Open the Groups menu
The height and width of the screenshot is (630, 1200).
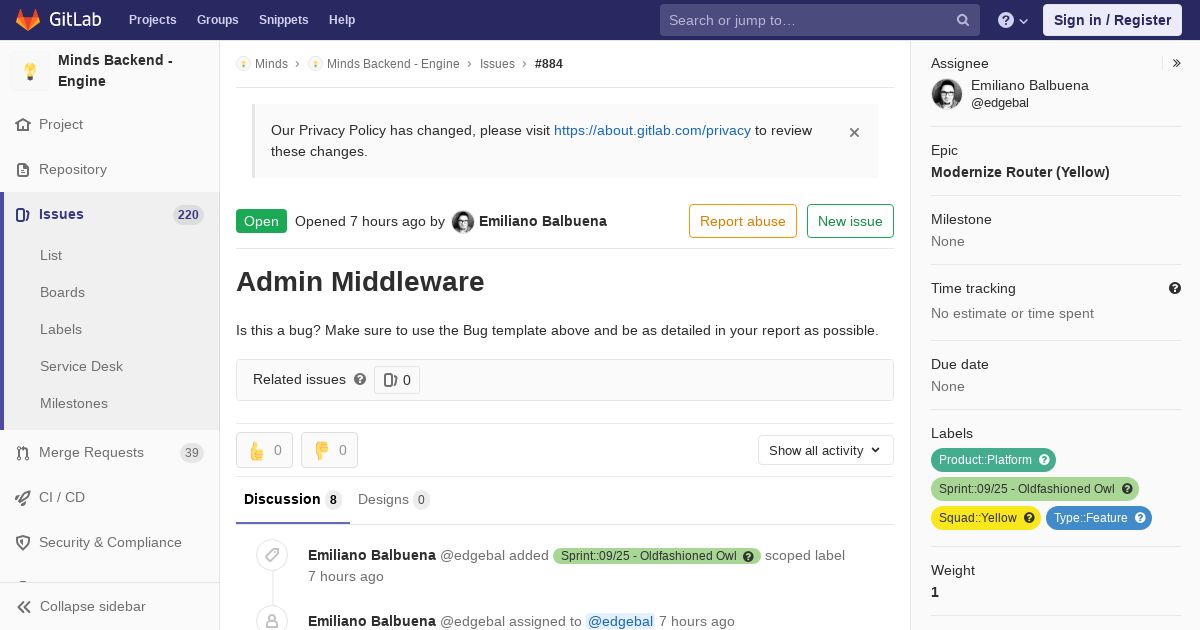coord(218,20)
